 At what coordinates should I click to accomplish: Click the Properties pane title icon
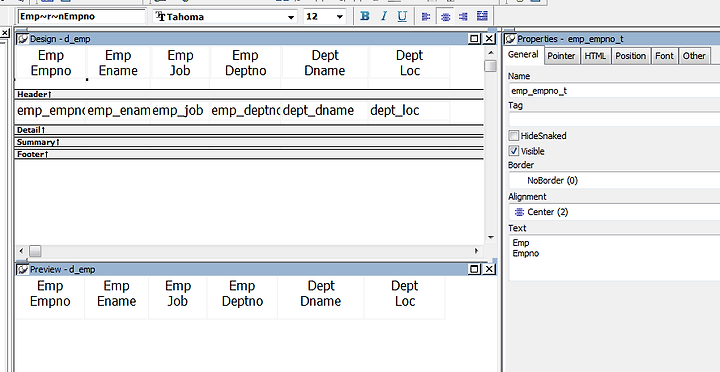click(x=510, y=39)
